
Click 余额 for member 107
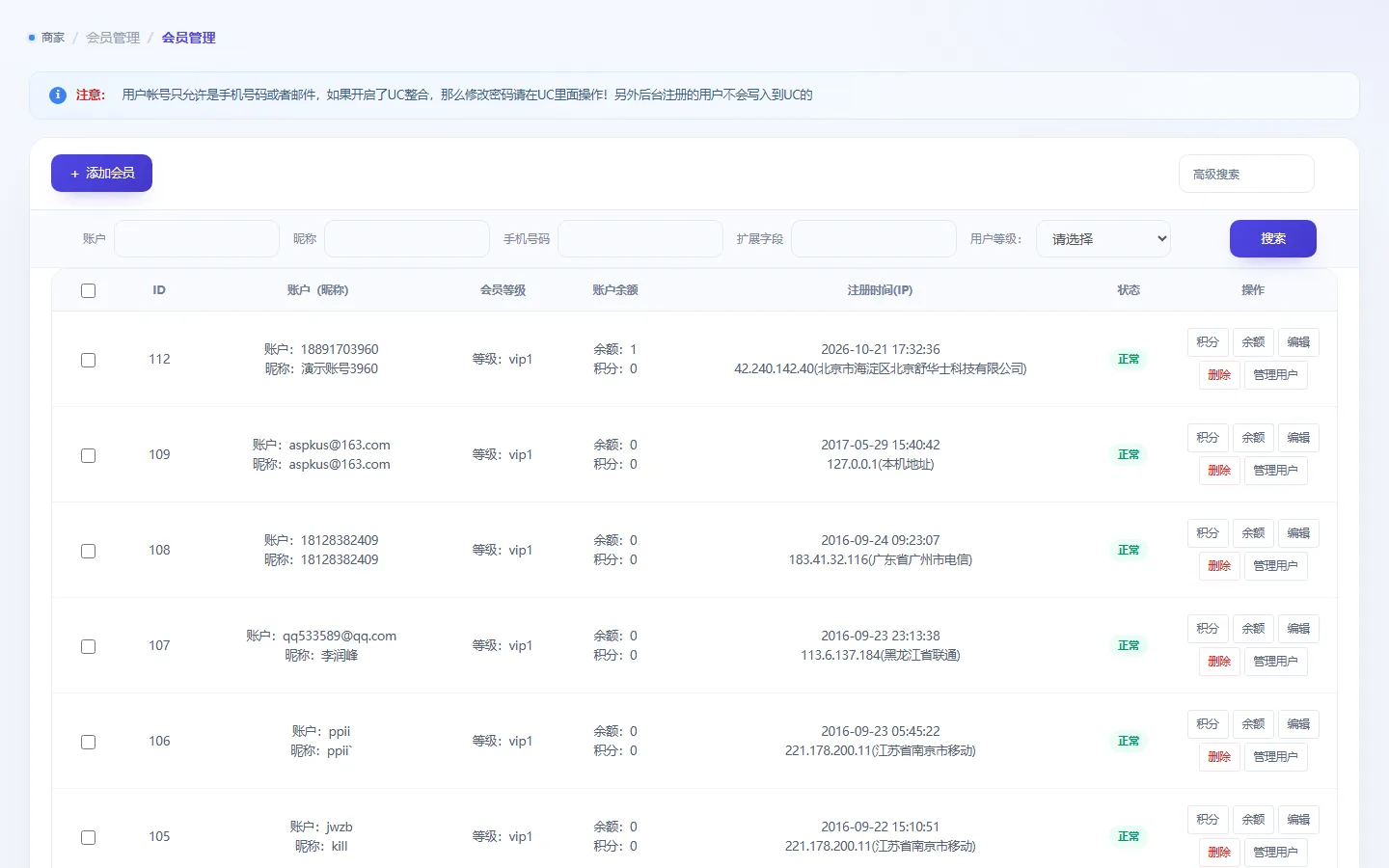[x=1253, y=629]
